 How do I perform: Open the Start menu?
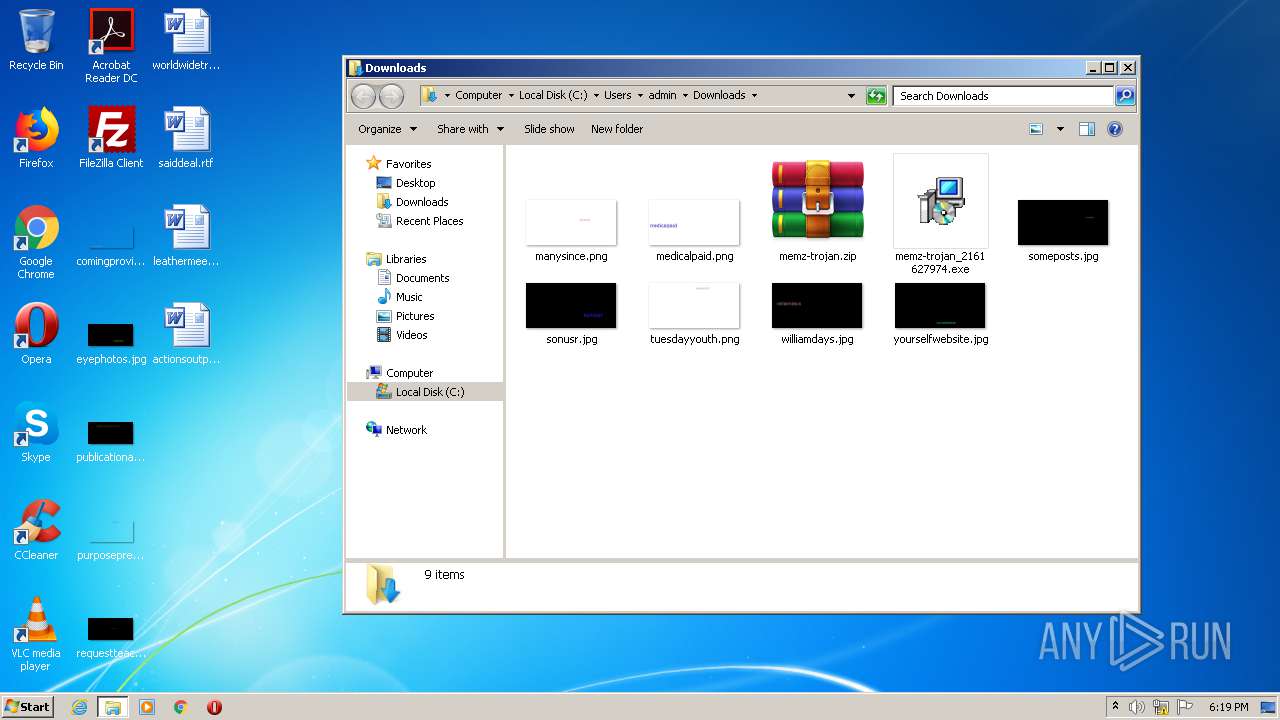pyautogui.click(x=27, y=706)
